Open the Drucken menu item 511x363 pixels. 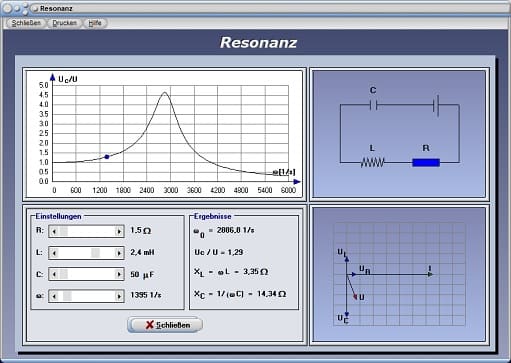(x=64, y=23)
